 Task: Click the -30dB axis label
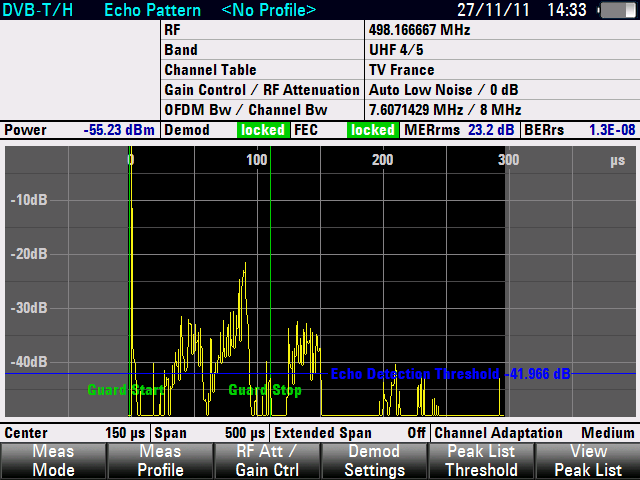29,308
